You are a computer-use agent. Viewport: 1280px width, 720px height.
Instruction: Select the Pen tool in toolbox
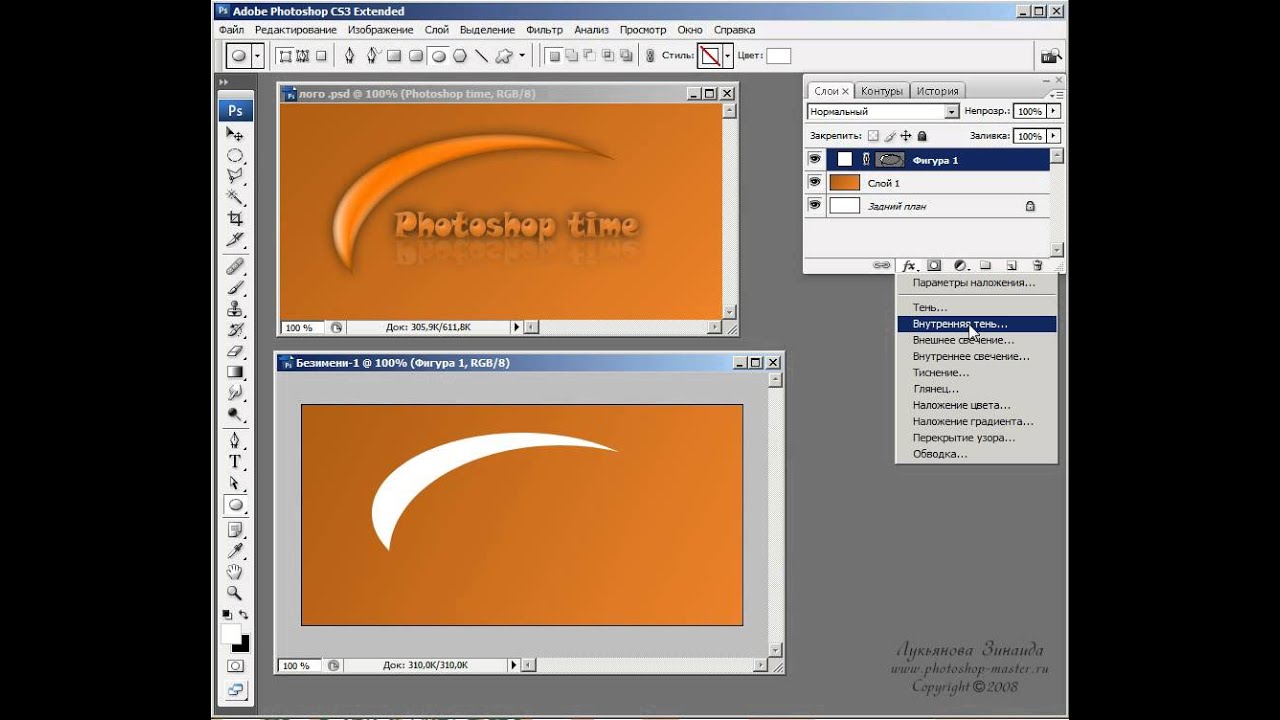(x=235, y=440)
